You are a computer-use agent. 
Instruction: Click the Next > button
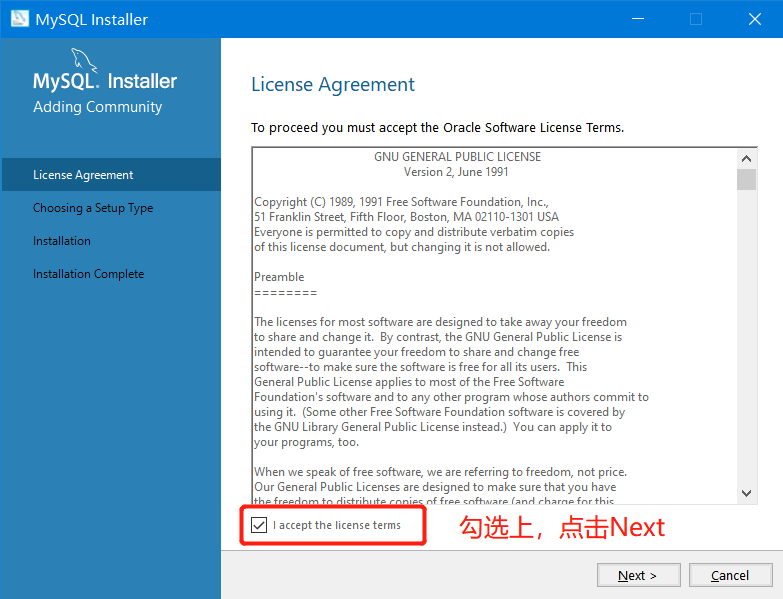[638, 576]
